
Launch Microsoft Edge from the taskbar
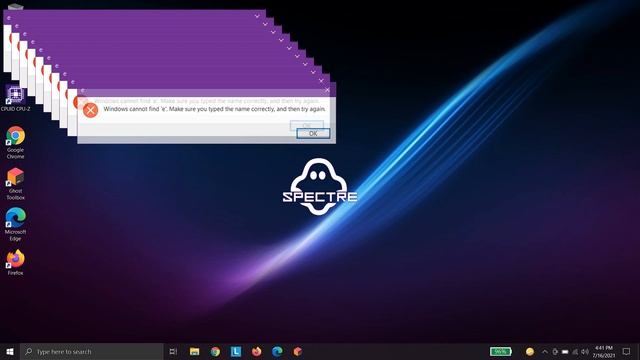(277, 351)
